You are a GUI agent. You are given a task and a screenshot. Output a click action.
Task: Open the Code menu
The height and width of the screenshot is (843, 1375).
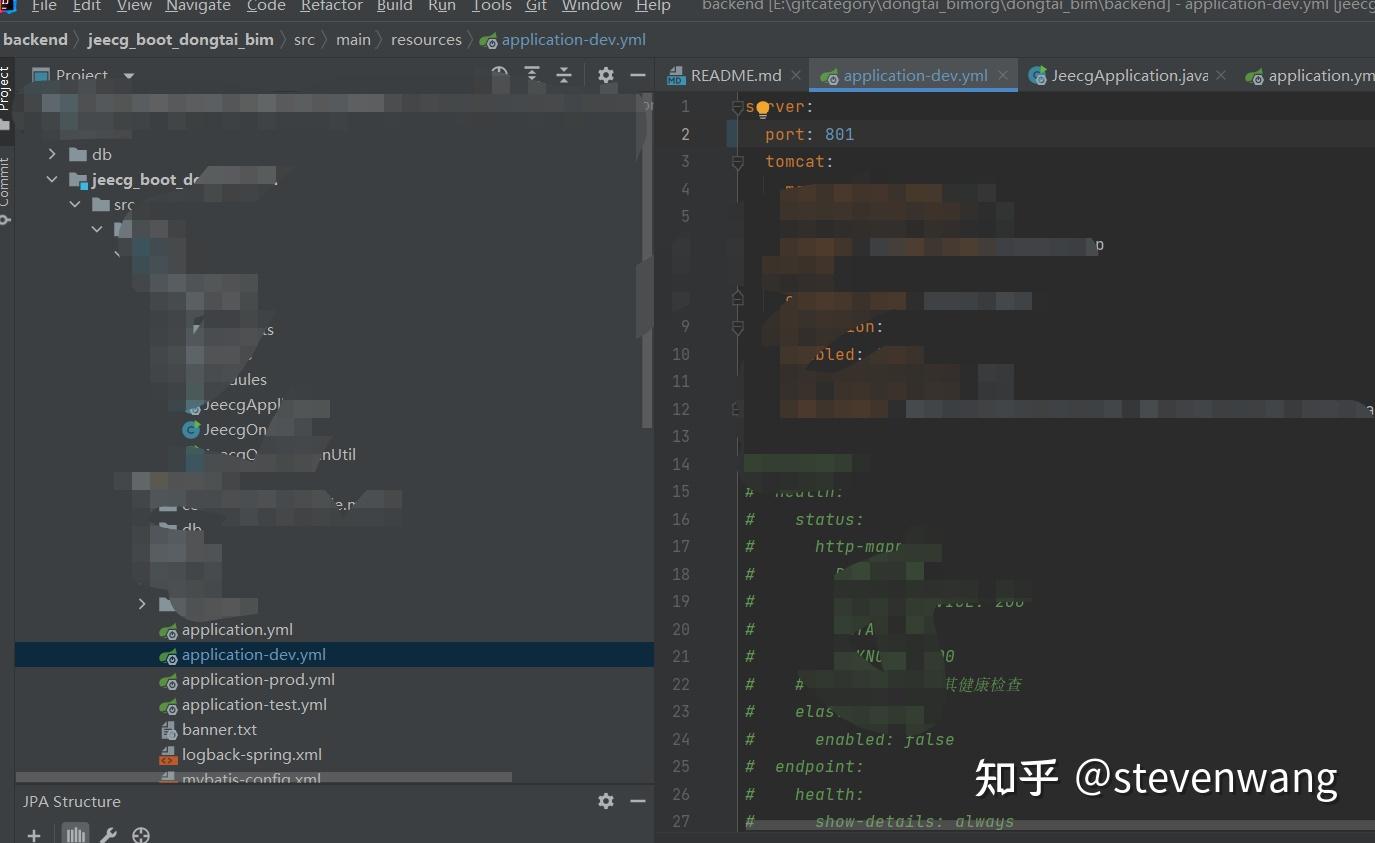pyautogui.click(x=266, y=6)
